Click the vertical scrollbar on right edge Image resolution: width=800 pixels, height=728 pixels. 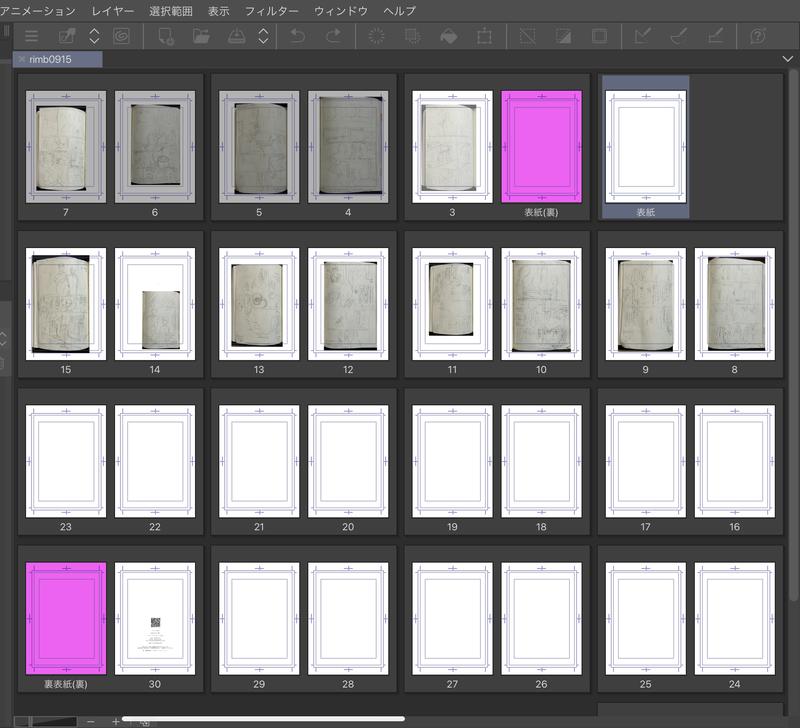[x=793, y=336]
